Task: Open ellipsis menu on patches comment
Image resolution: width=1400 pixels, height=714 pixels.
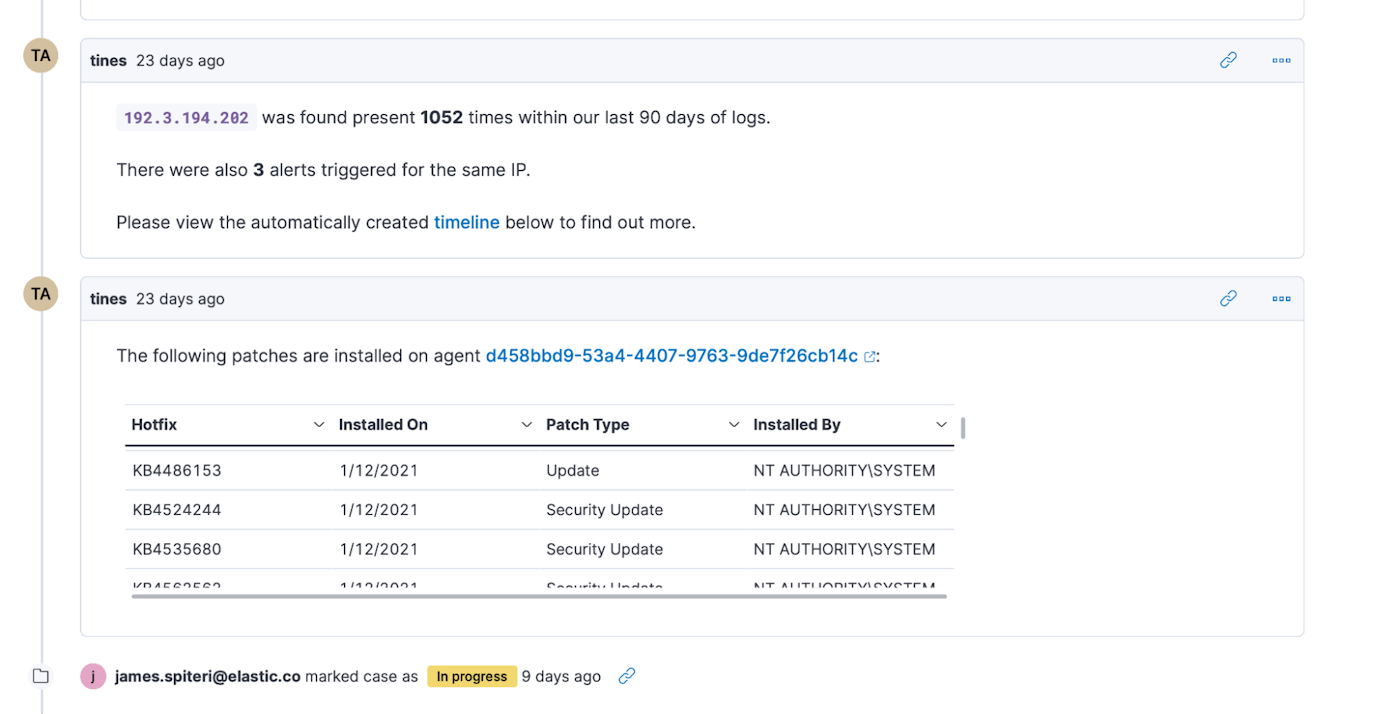Action: pos(1281,298)
